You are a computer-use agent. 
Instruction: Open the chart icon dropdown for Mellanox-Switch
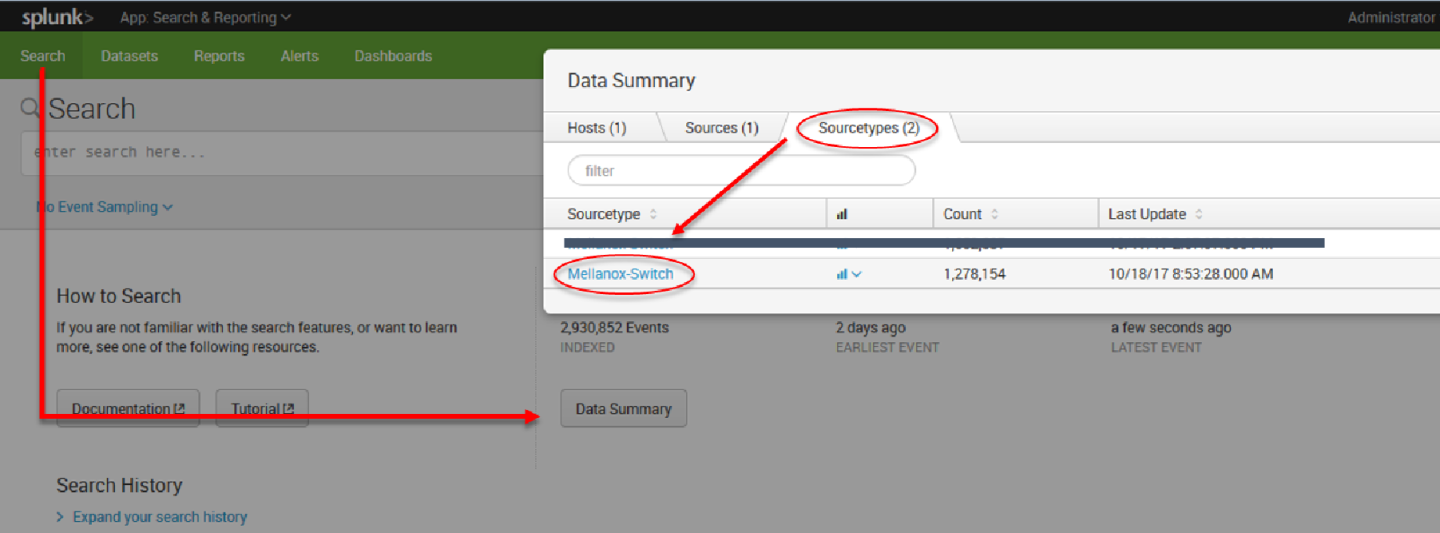(848, 274)
